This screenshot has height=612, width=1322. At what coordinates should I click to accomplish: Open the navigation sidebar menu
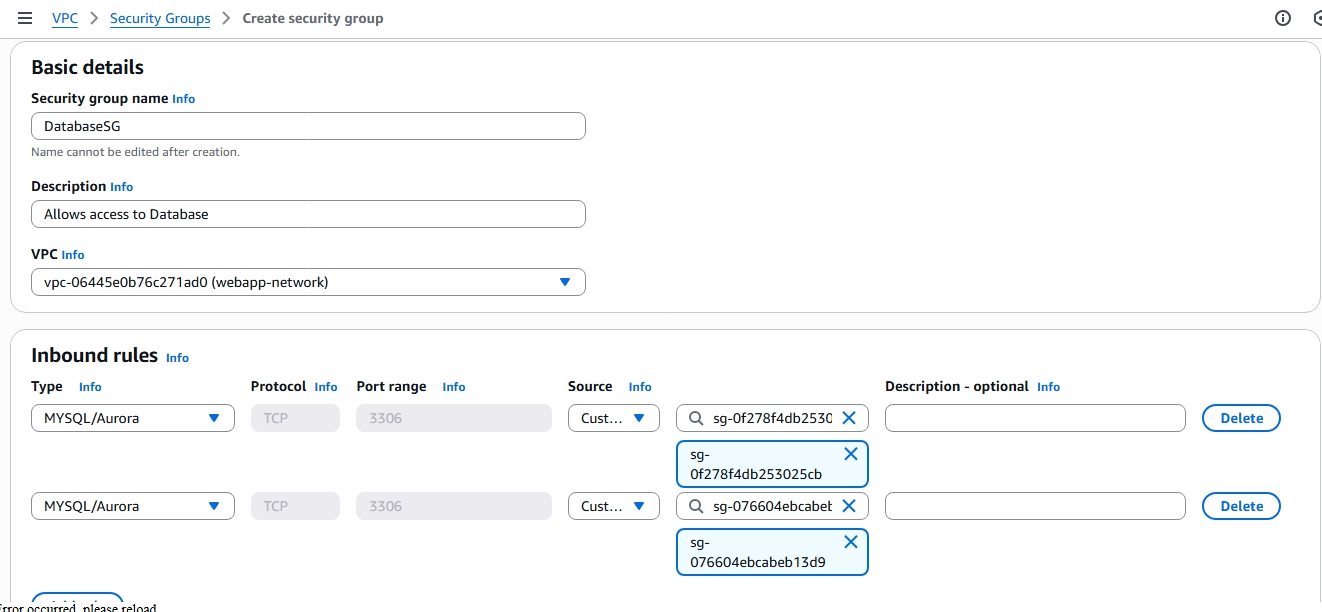(x=25, y=17)
